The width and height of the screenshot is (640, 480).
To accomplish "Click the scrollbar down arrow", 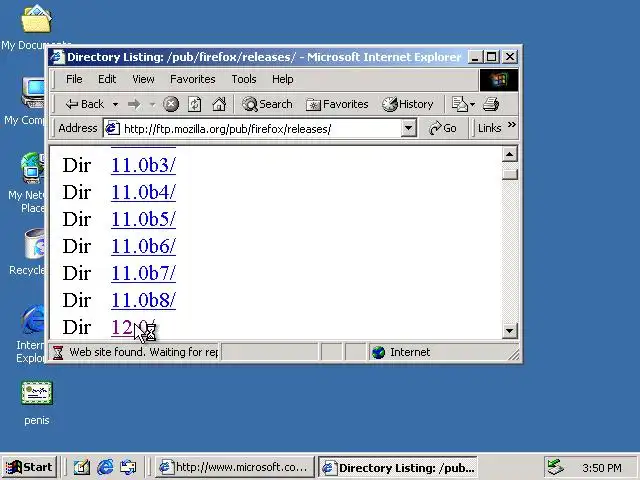I will tap(509, 330).
